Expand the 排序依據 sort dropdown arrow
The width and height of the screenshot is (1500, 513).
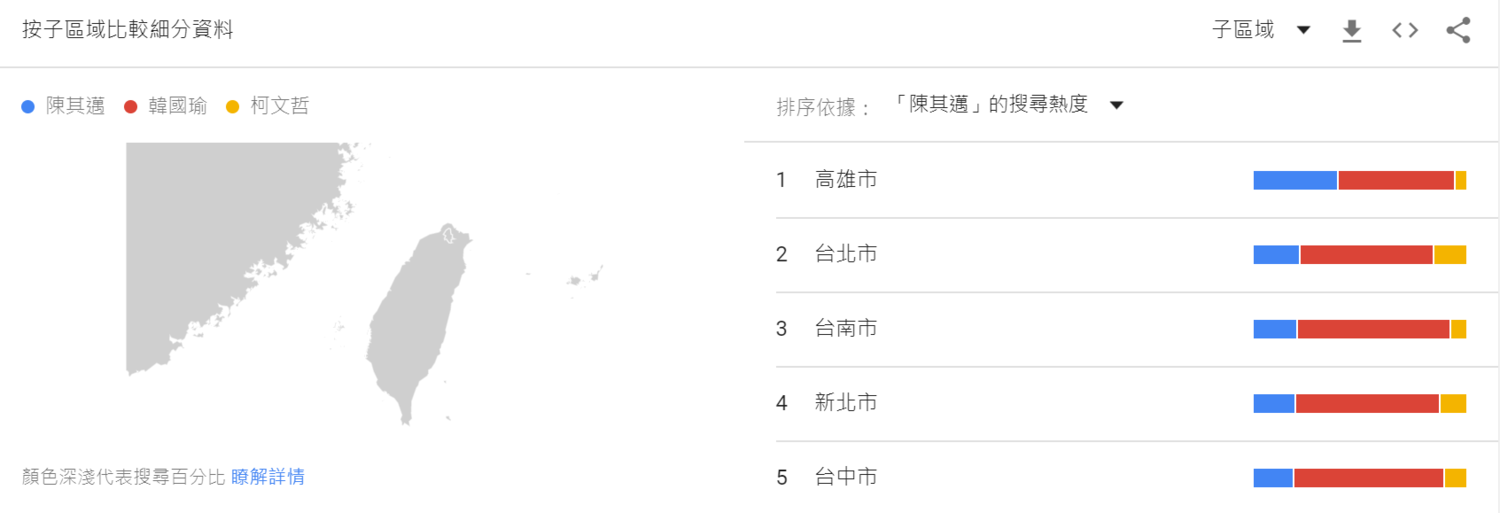coord(1117,105)
